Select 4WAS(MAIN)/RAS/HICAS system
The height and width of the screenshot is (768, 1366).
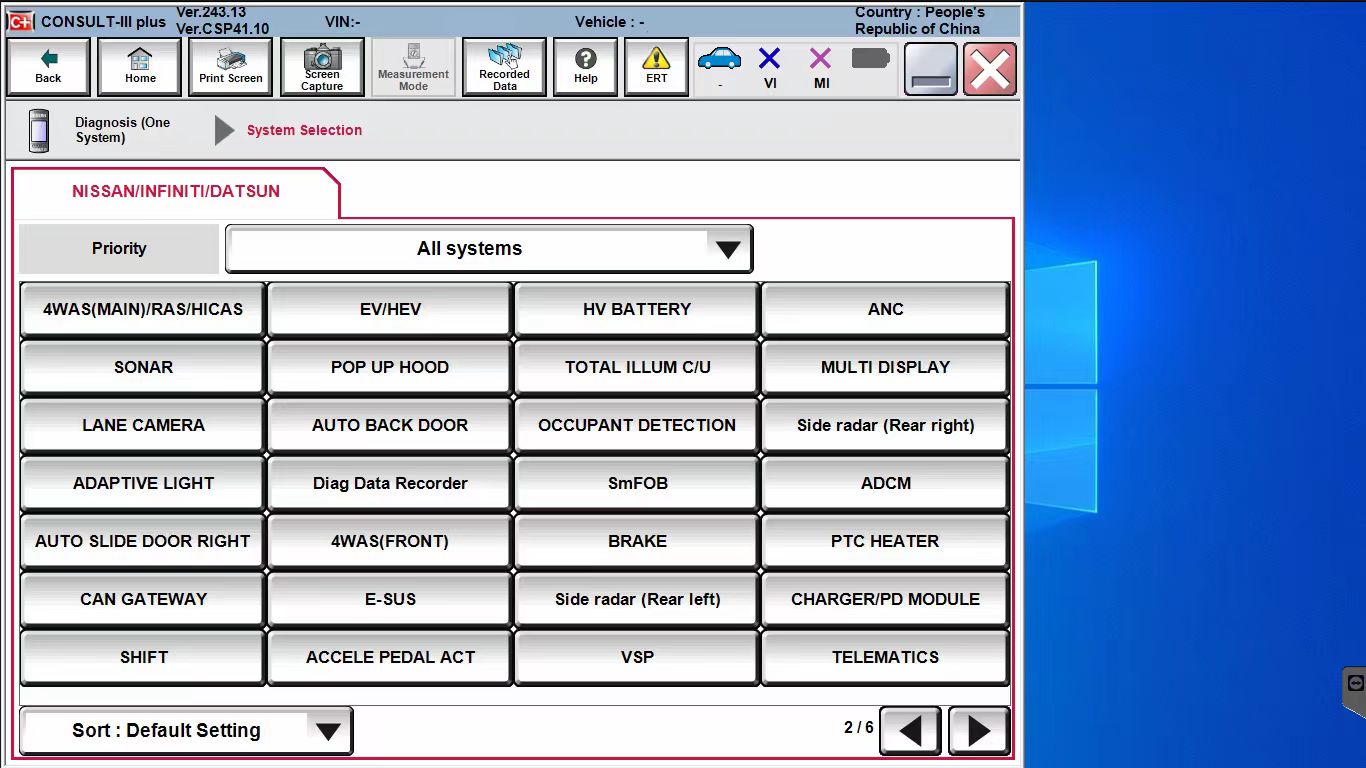pos(143,310)
